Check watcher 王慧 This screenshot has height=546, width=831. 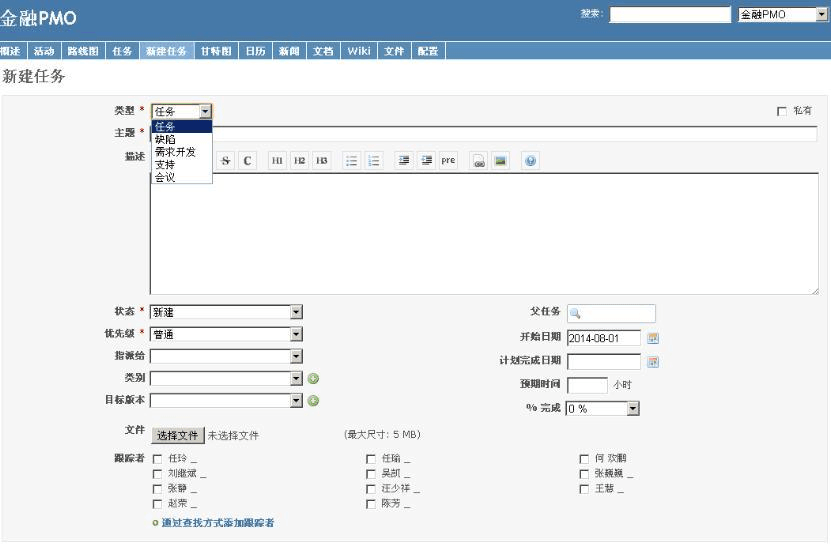pyautogui.click(x=584, y=489)
